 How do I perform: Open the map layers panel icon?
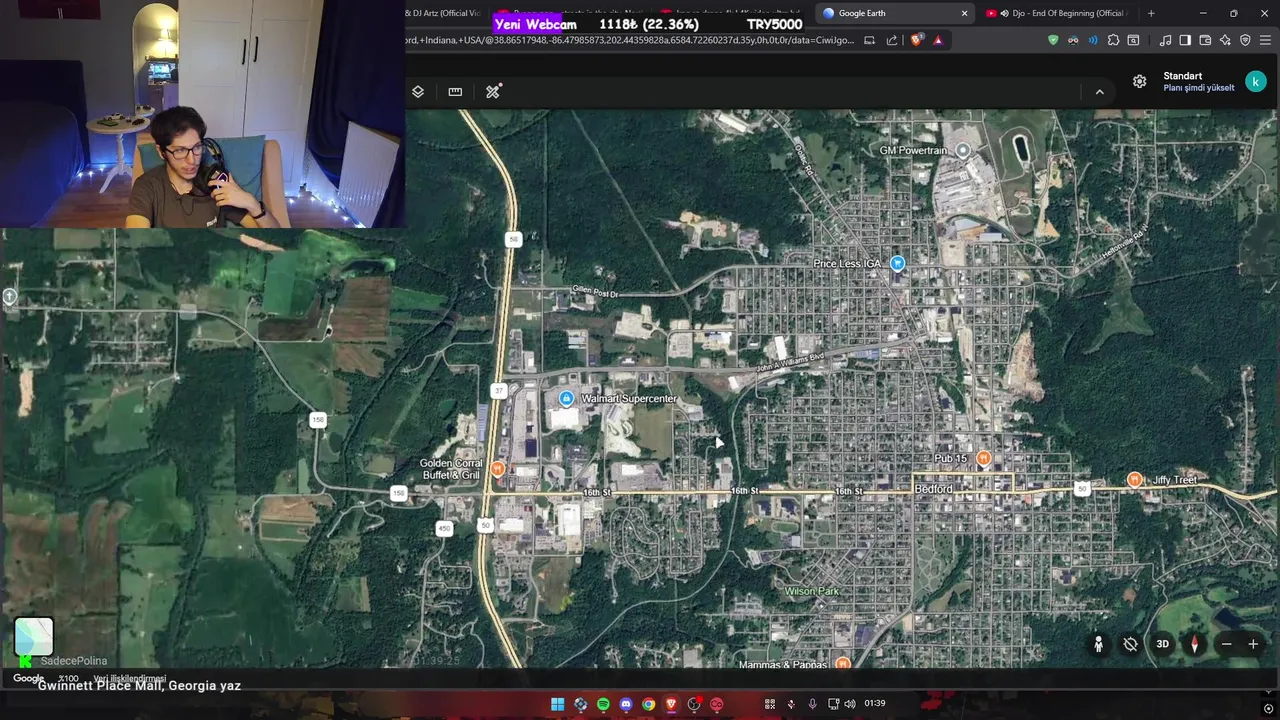click(x=418, y=91)
